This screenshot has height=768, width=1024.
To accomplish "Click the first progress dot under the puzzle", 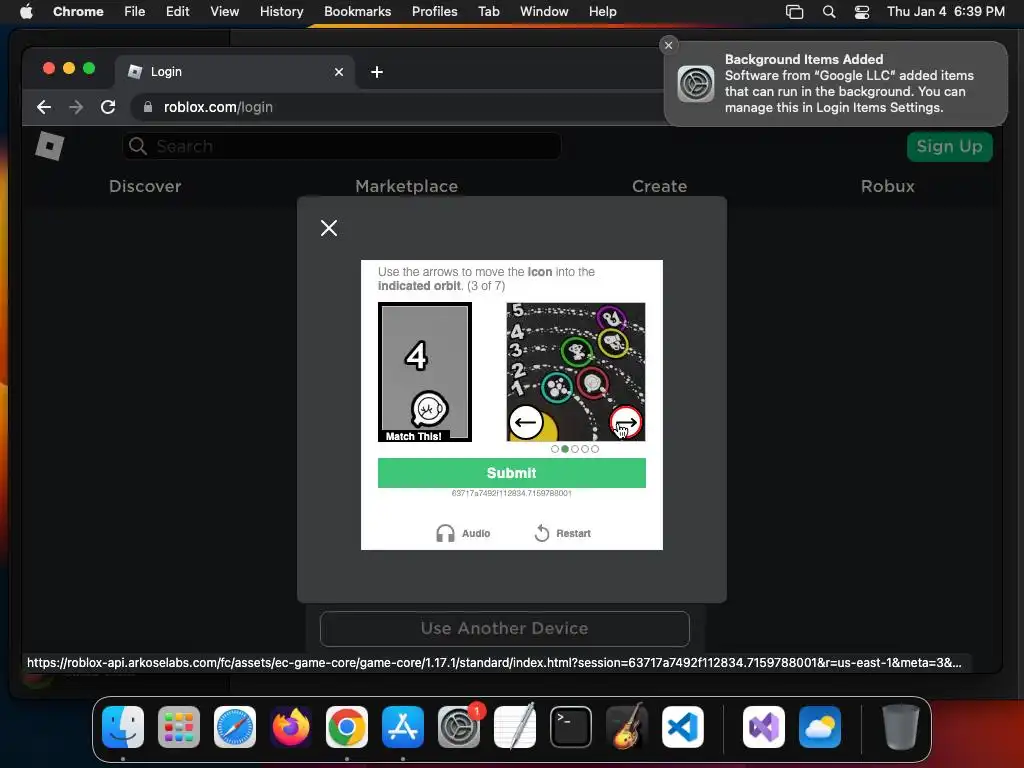I will click(x=555, y=449).
